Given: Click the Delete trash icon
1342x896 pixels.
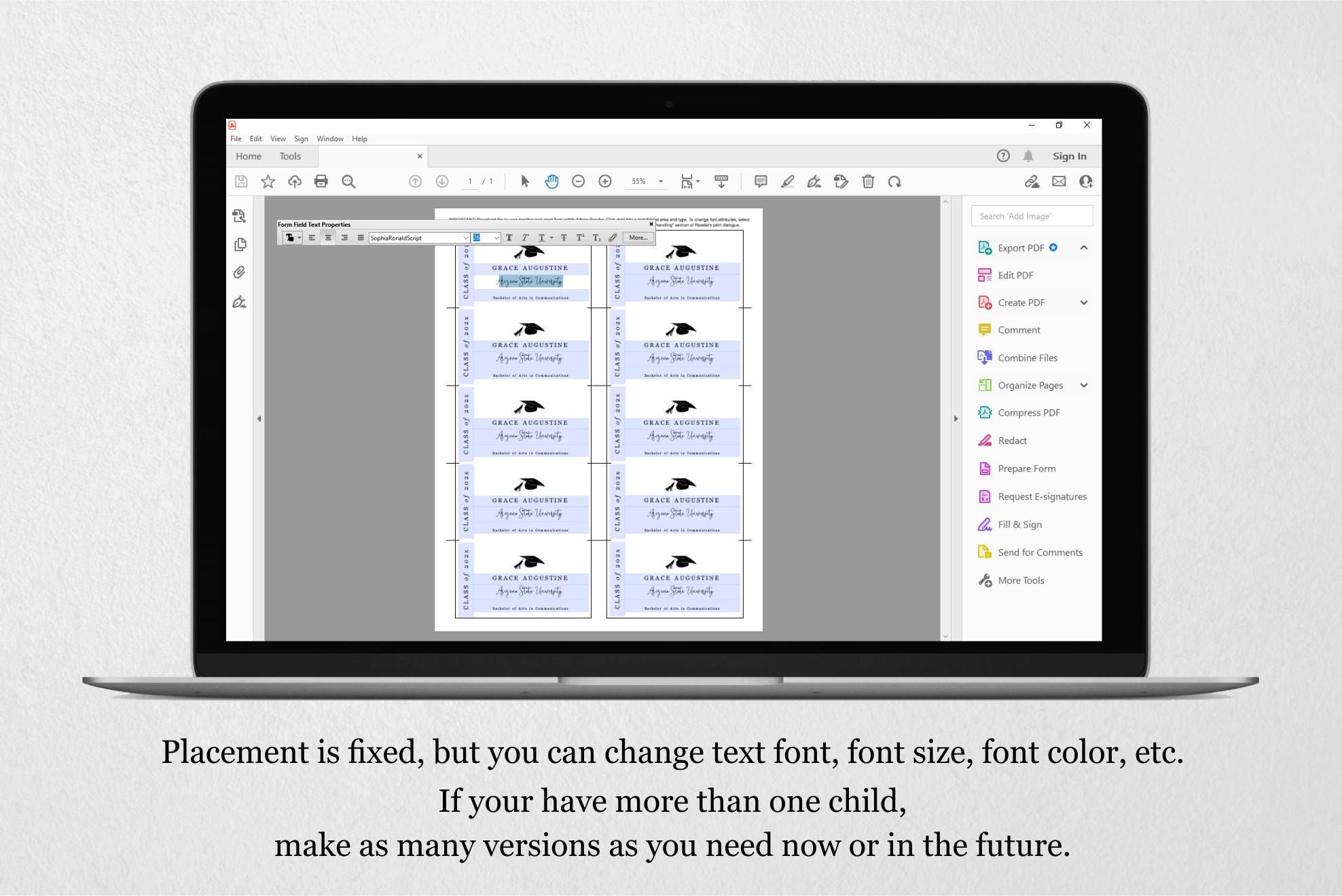Looking at the screenshot, I should coord(868,181).
